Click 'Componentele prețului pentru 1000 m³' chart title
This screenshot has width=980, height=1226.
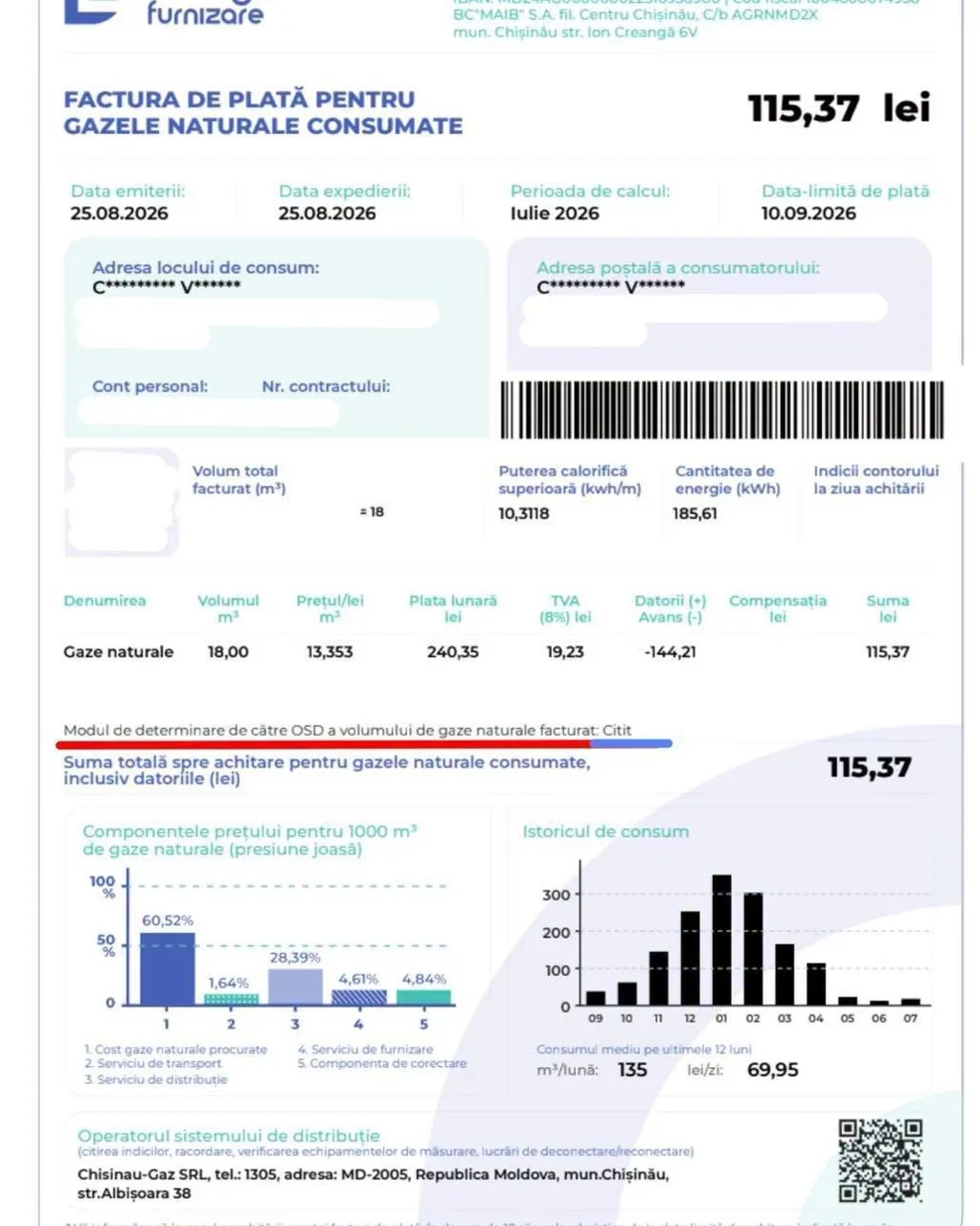tap(250, 840)
